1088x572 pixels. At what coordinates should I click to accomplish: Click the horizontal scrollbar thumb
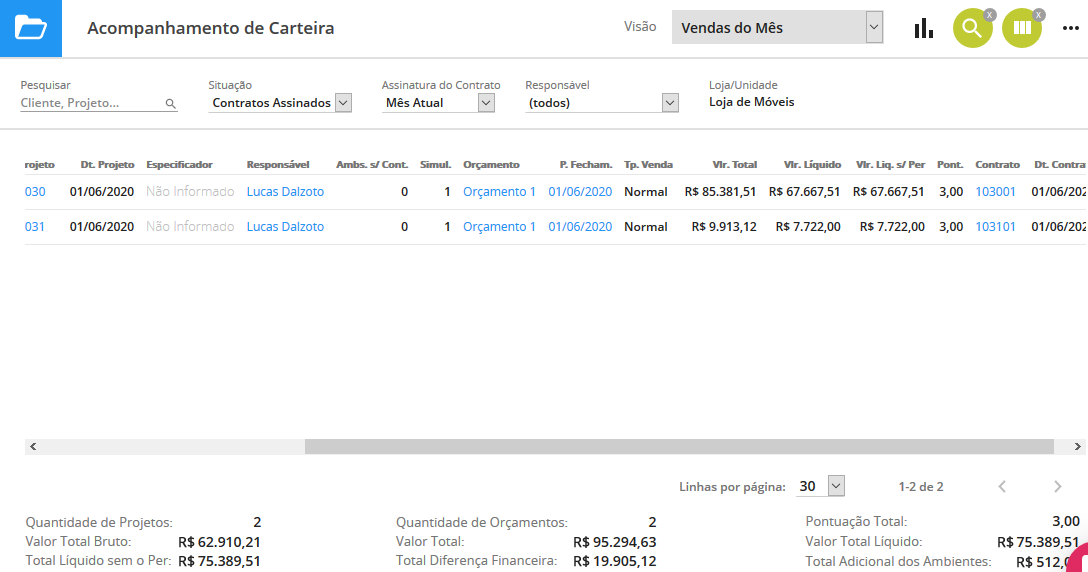pos(679,447)
